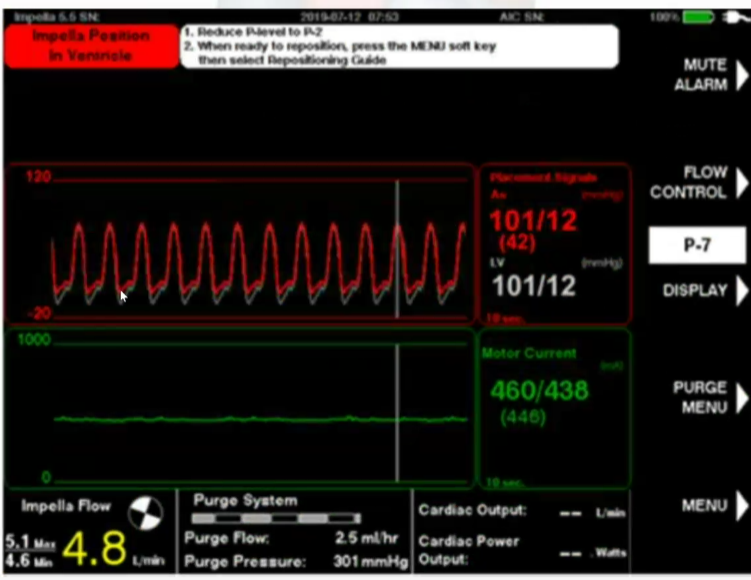Image resolution: width=751 pixels, height=580 pixels.
Task: Click the red Impella Position in Ventricle alarm
Action: coord(91,46)
